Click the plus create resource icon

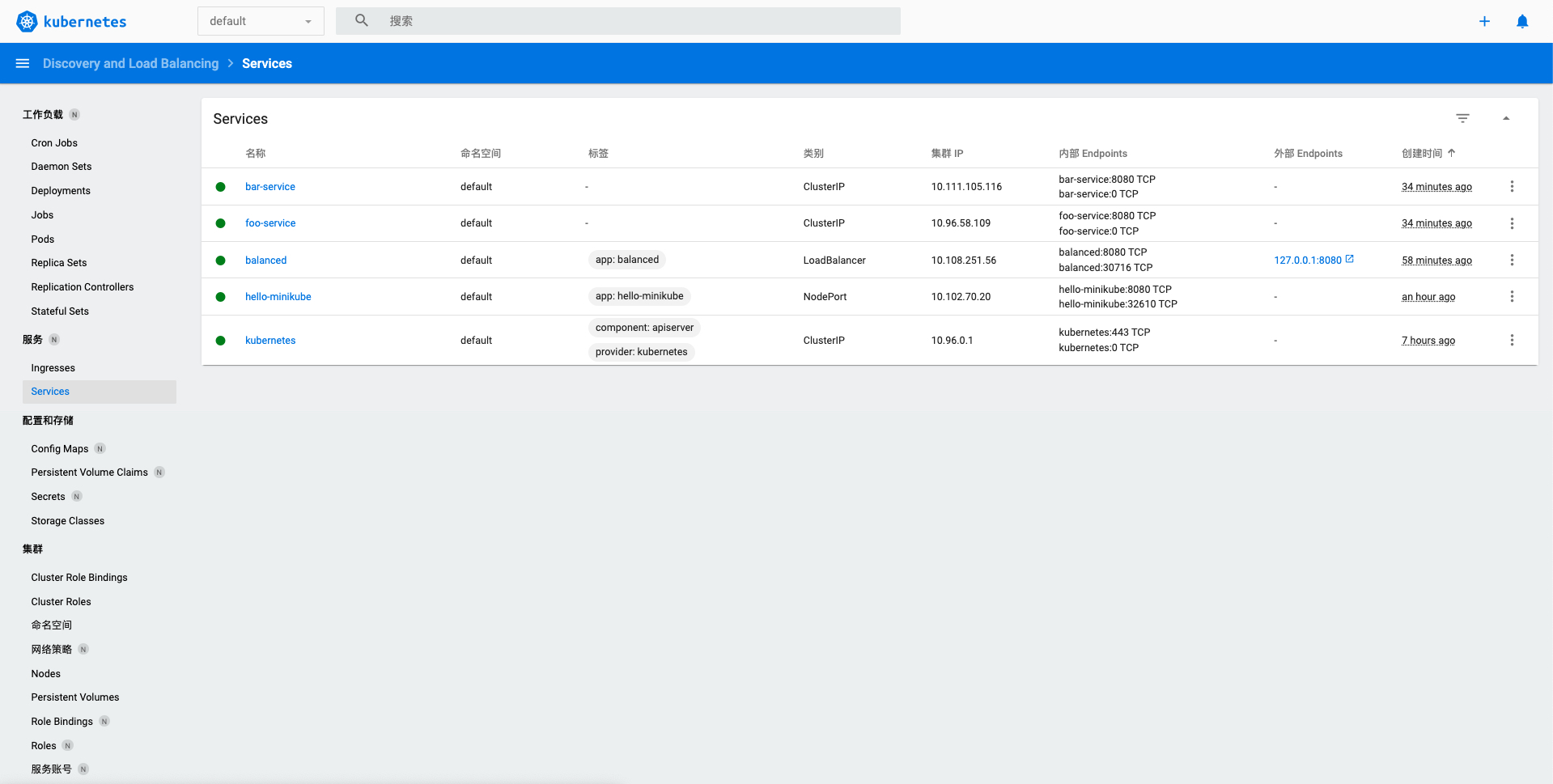coord(1484,21)
